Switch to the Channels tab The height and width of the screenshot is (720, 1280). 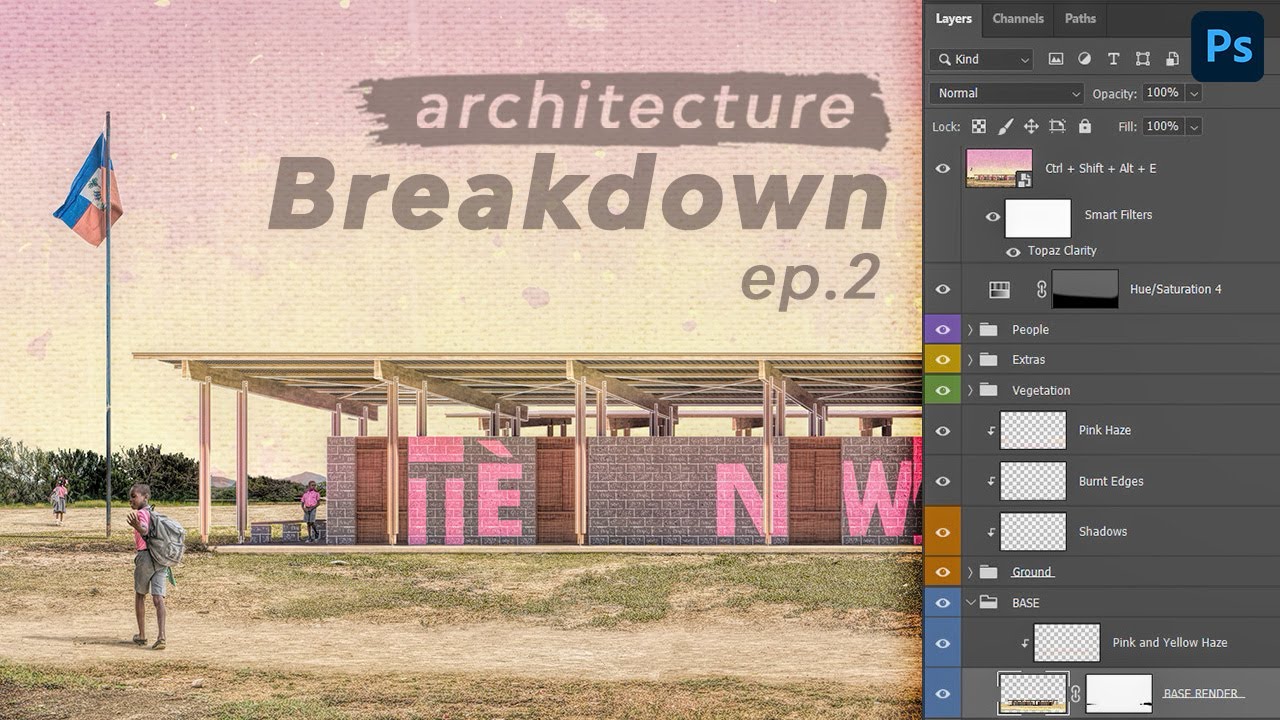(1017, 18)
